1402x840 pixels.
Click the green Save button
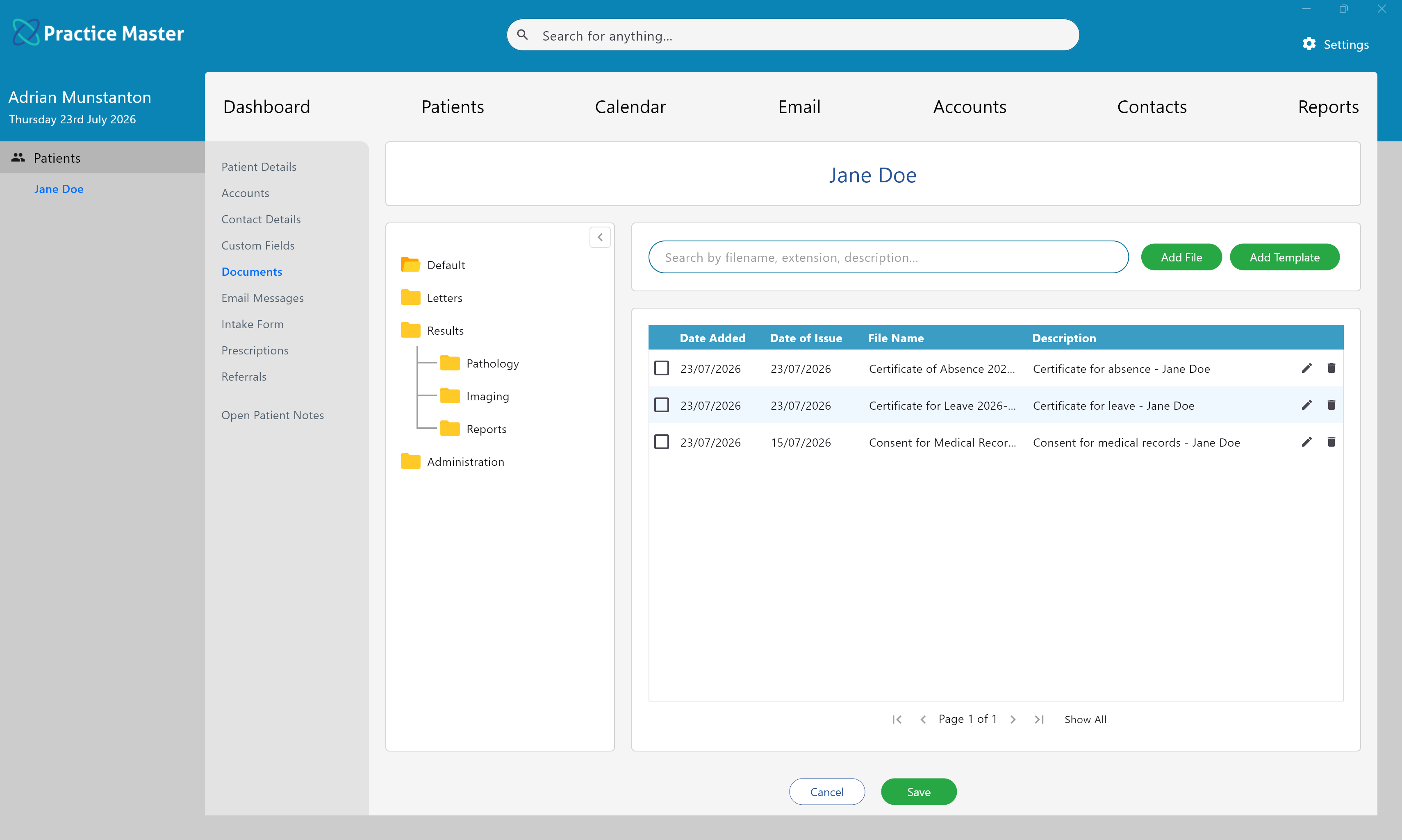(x=918, y=791)
